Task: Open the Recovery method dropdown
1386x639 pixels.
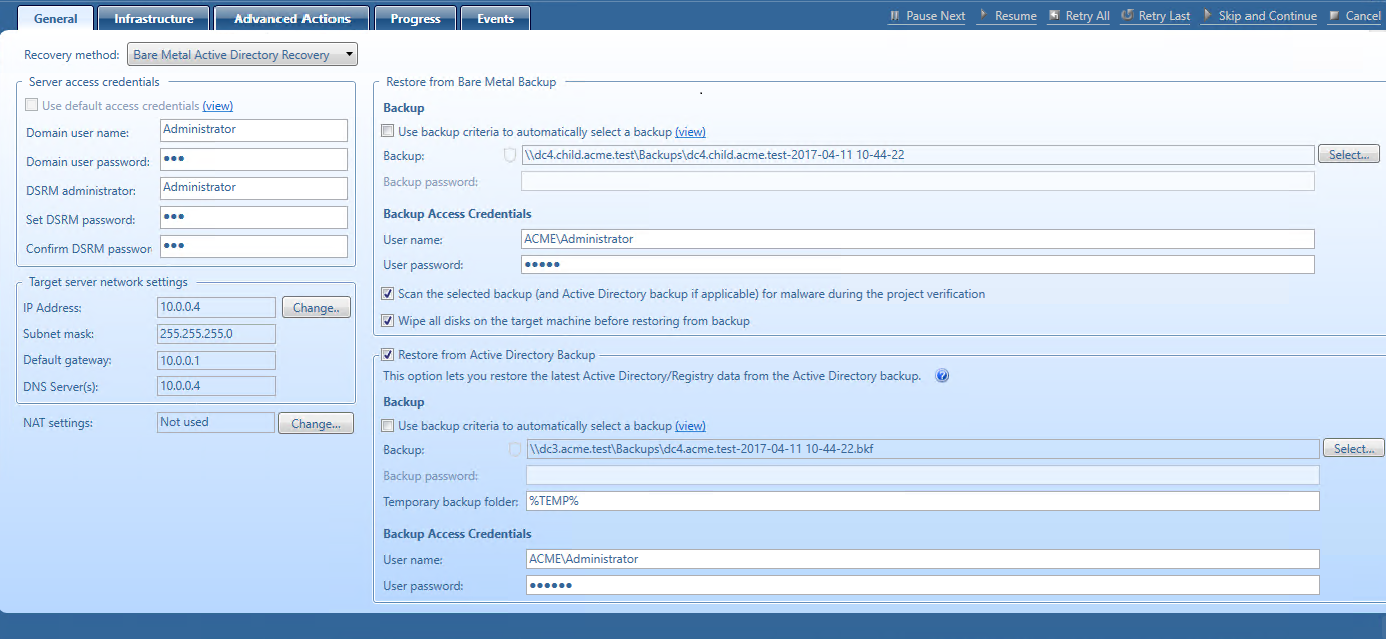Action: pos(242,55)
